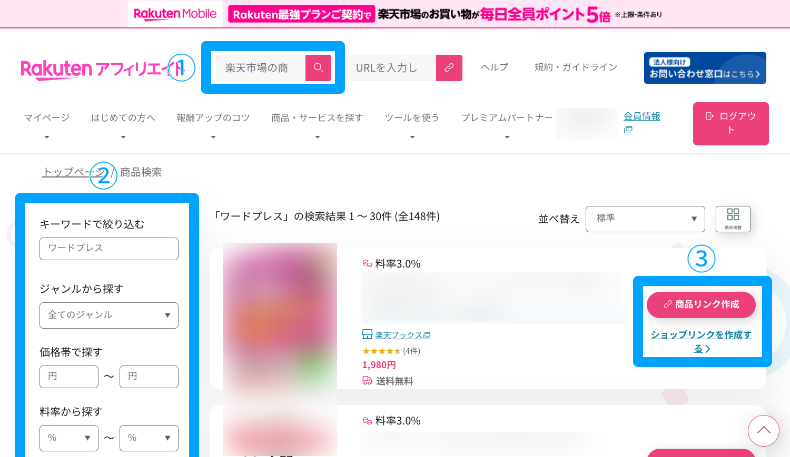Click the お問い合わせ窓口 corporate banner
Image resolution: width=790 pixels, height=457 pixels.
coord(705,68)
